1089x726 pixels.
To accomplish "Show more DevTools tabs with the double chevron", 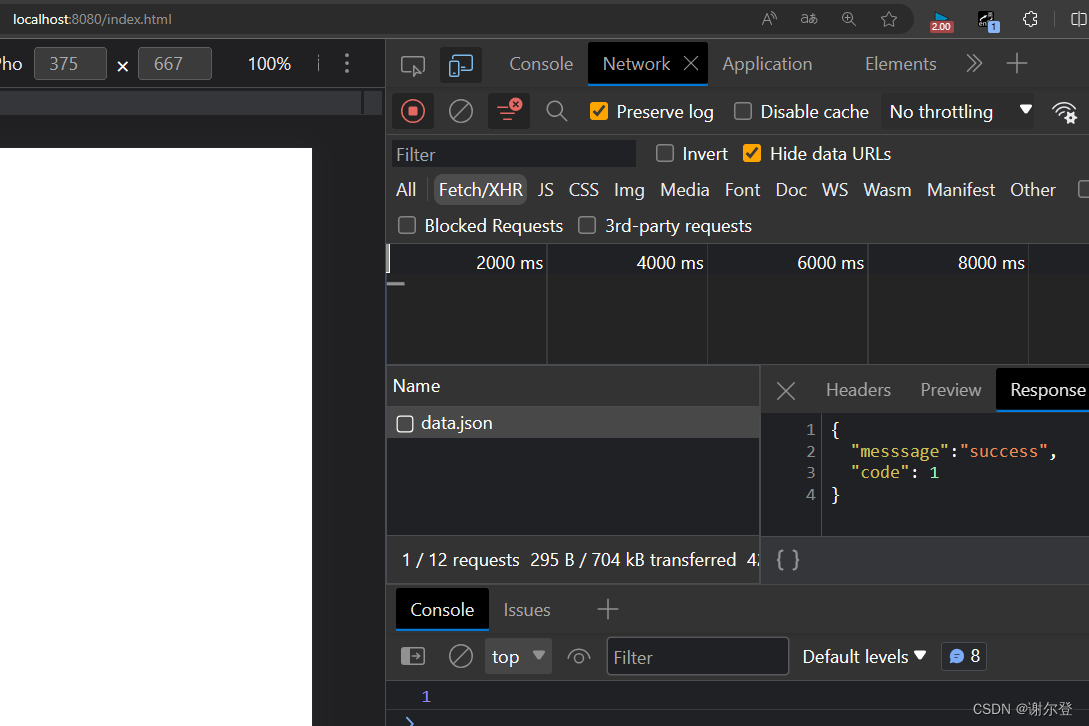I will (974, 63).
